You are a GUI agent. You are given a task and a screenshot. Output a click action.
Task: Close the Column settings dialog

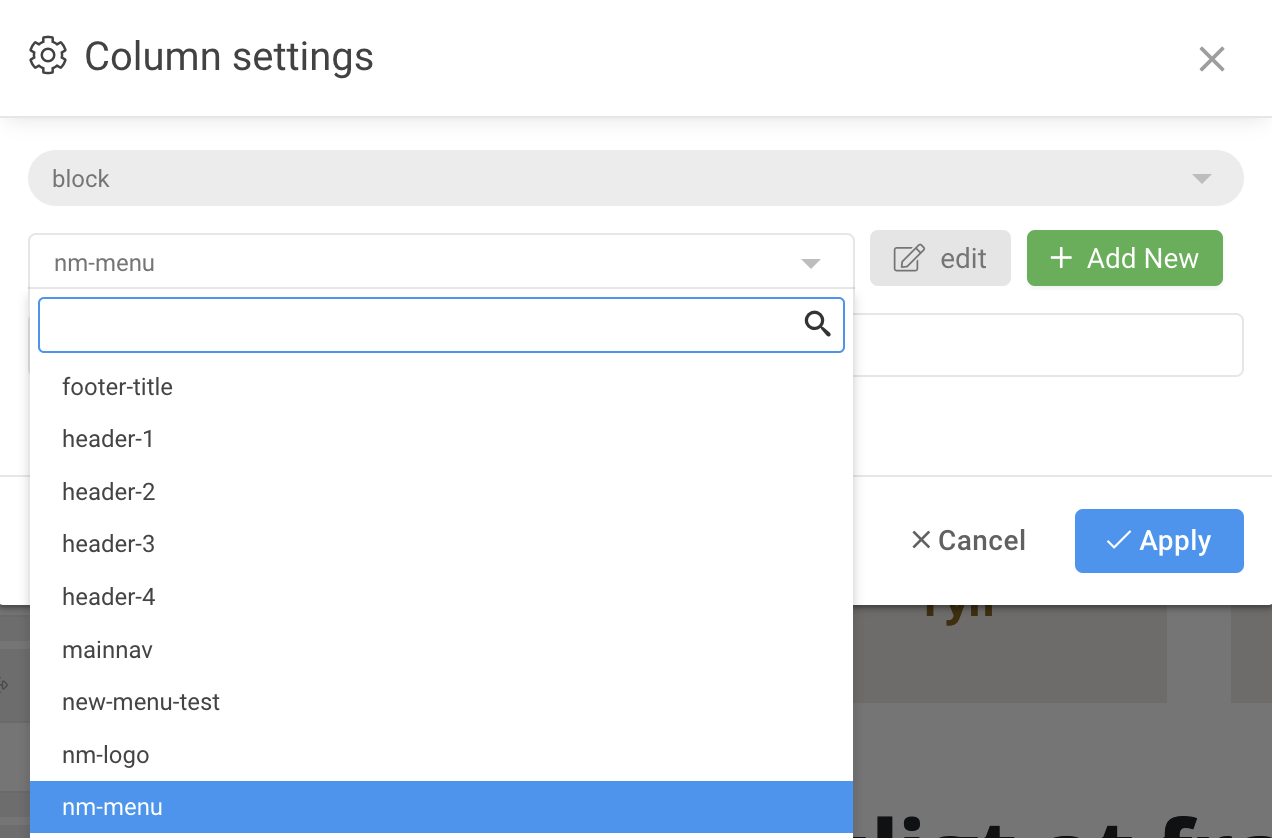1211,59
